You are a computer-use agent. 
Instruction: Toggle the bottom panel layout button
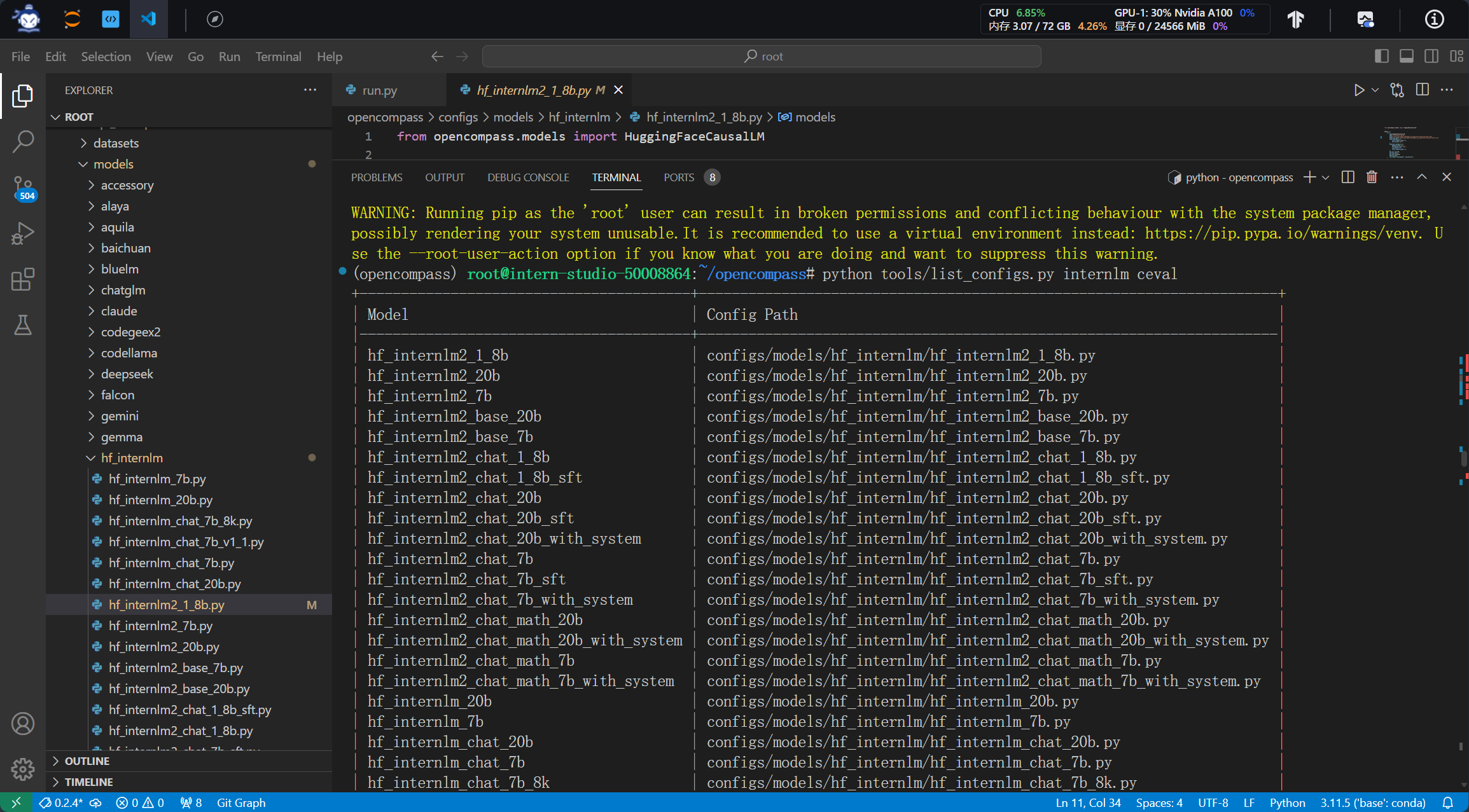coord(1407,57)
